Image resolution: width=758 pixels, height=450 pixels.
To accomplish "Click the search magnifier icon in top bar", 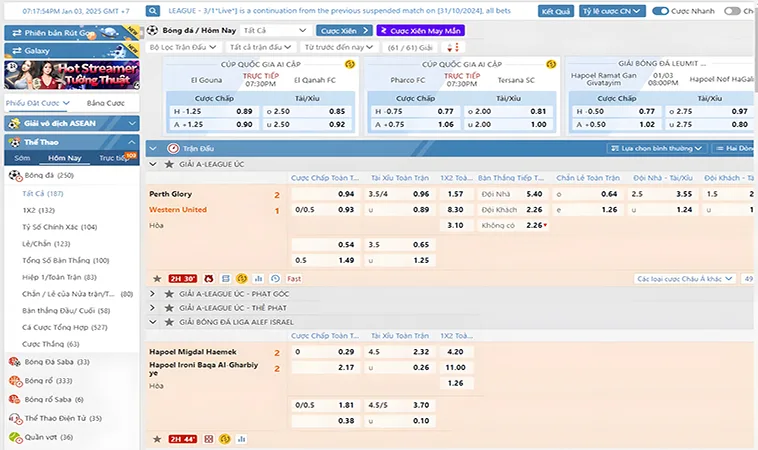I will click(156, 11).
